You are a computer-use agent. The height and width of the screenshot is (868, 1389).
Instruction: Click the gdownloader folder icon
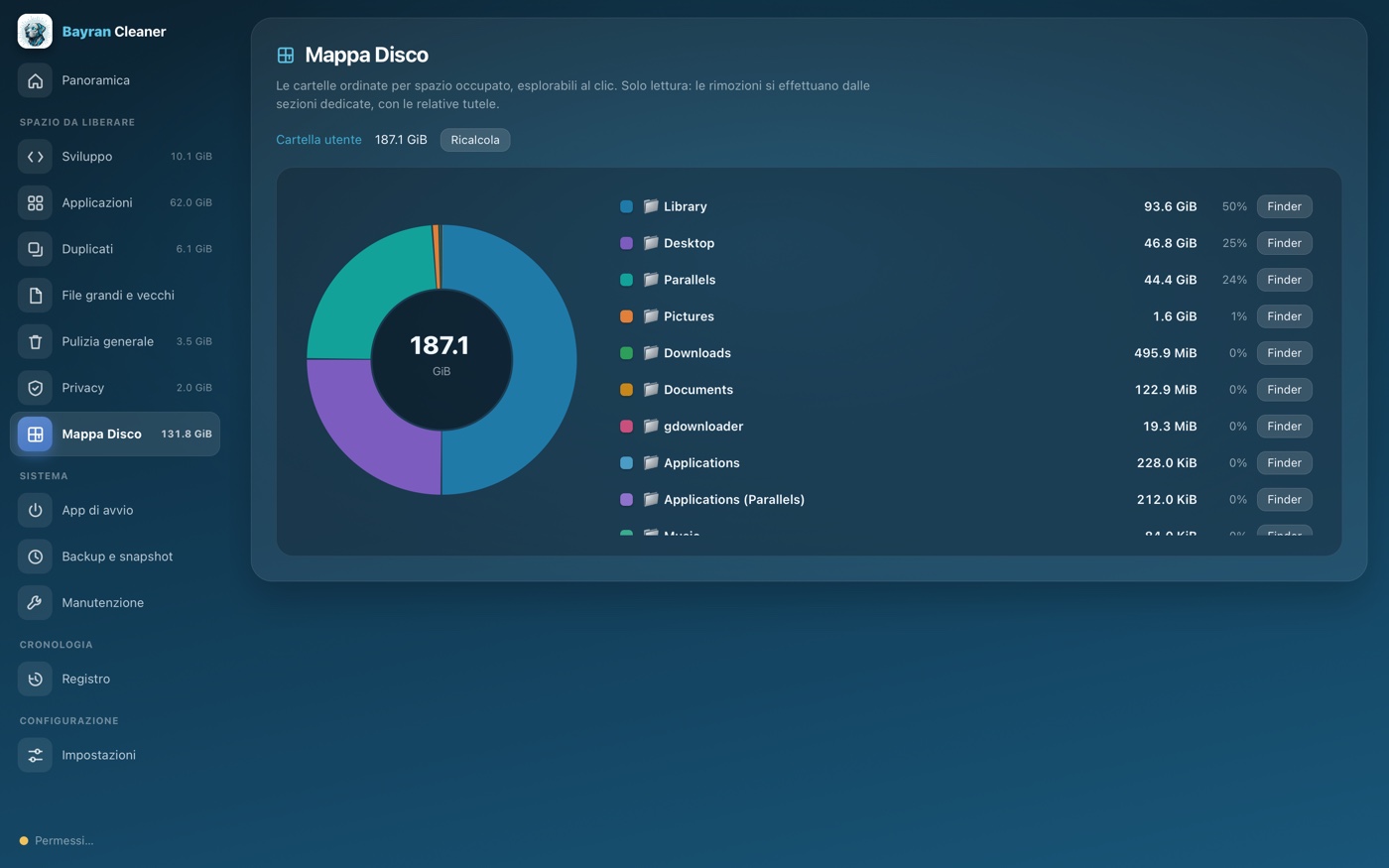(651, 427)
